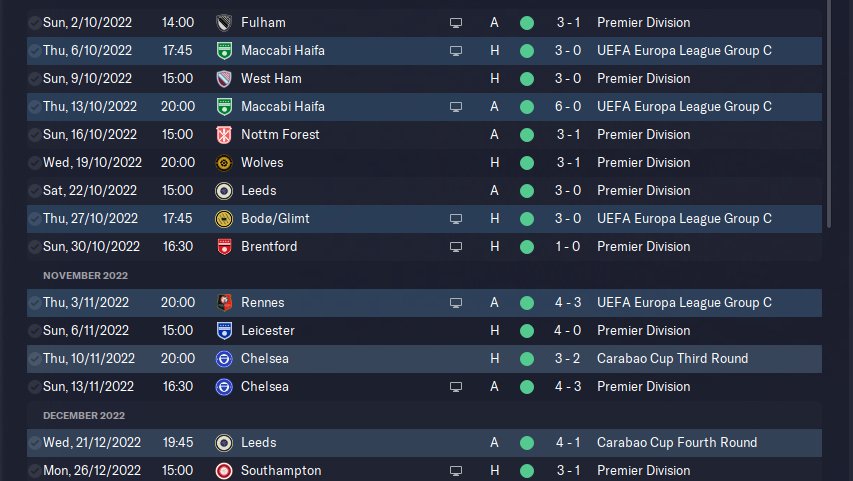Click the Southampton club badge
The width and height of the screenshot is (853, 481).
(x=224, y=470)
